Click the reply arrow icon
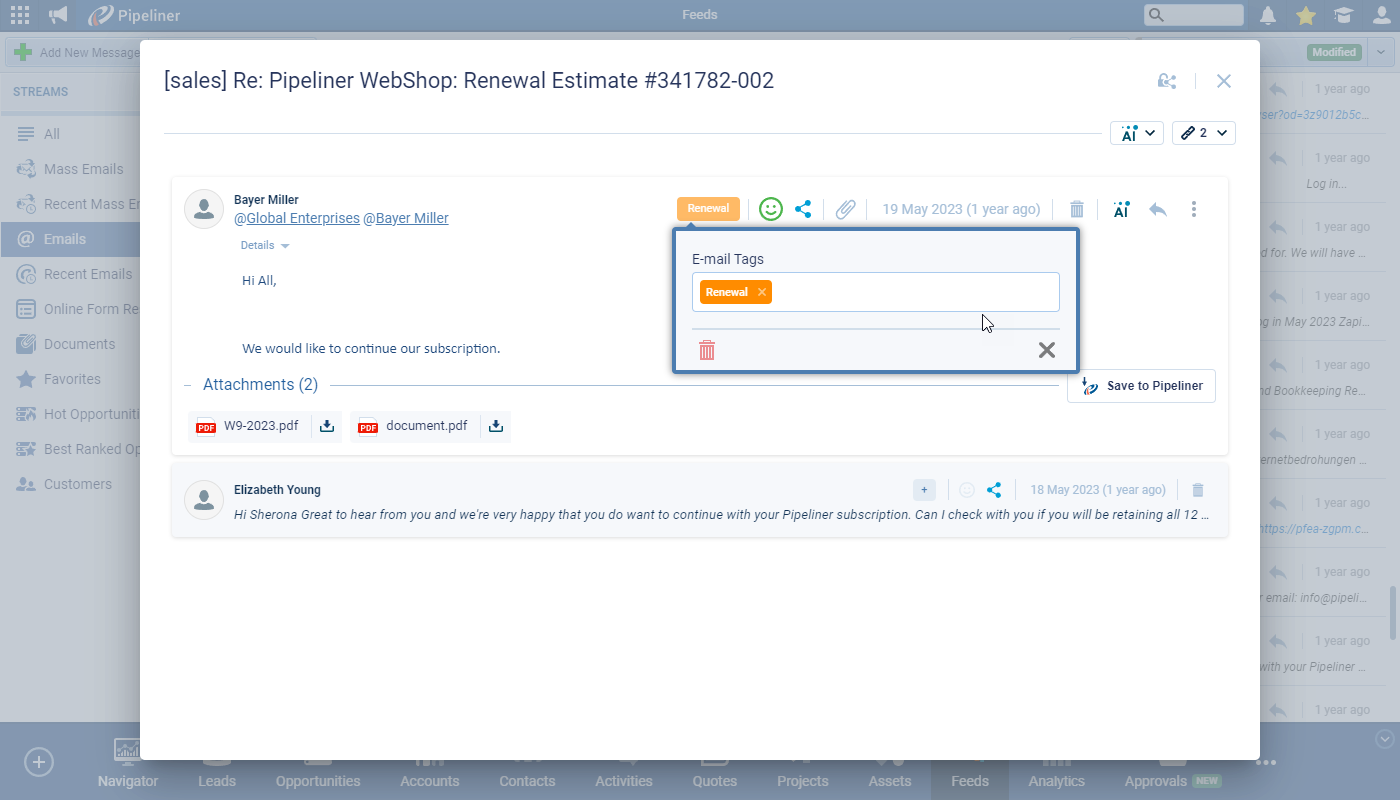The height and width of the screenshot is (800, 1400). click(x=1158, y=209)
